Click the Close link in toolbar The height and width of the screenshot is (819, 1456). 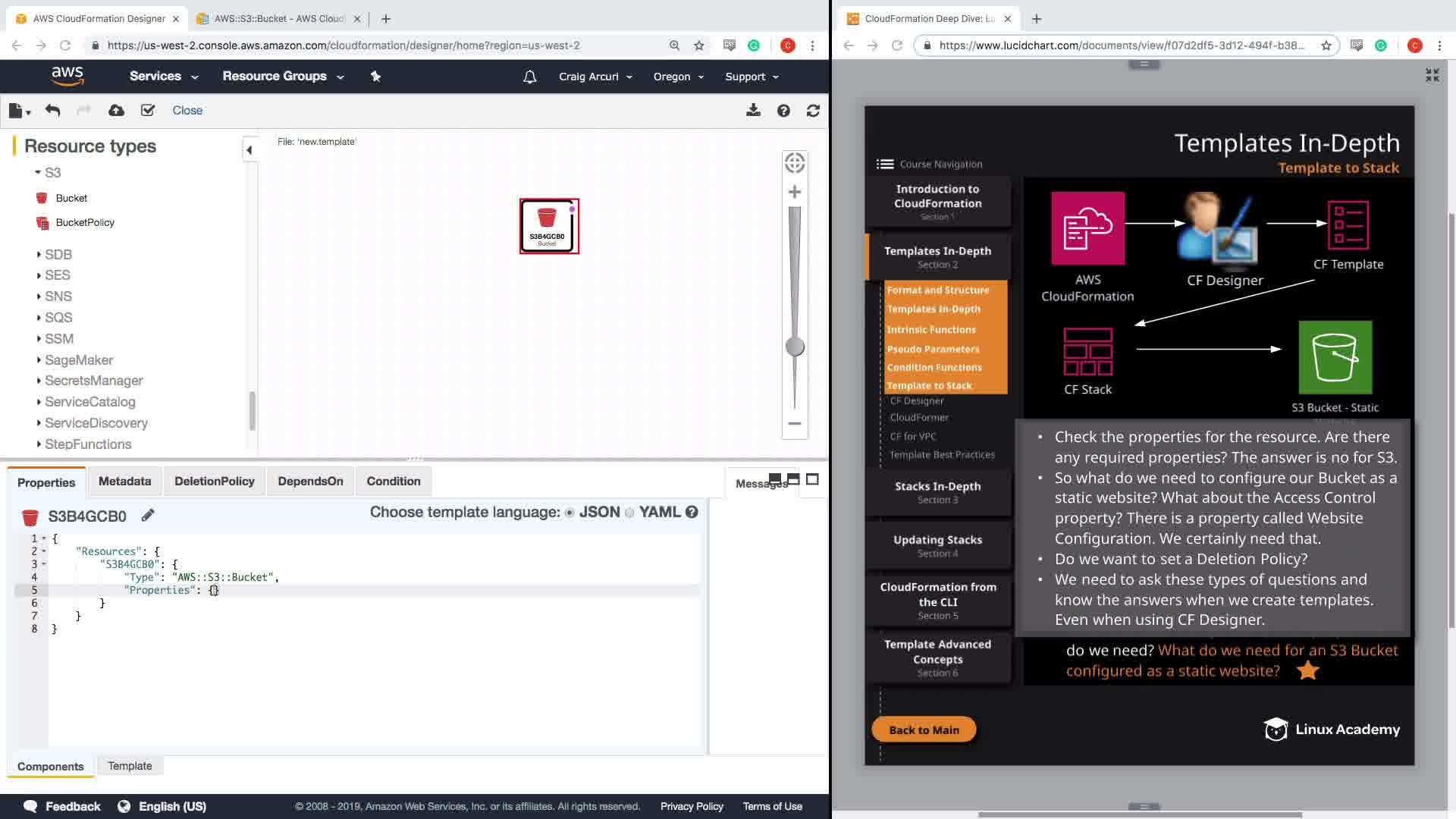[187, 111]
